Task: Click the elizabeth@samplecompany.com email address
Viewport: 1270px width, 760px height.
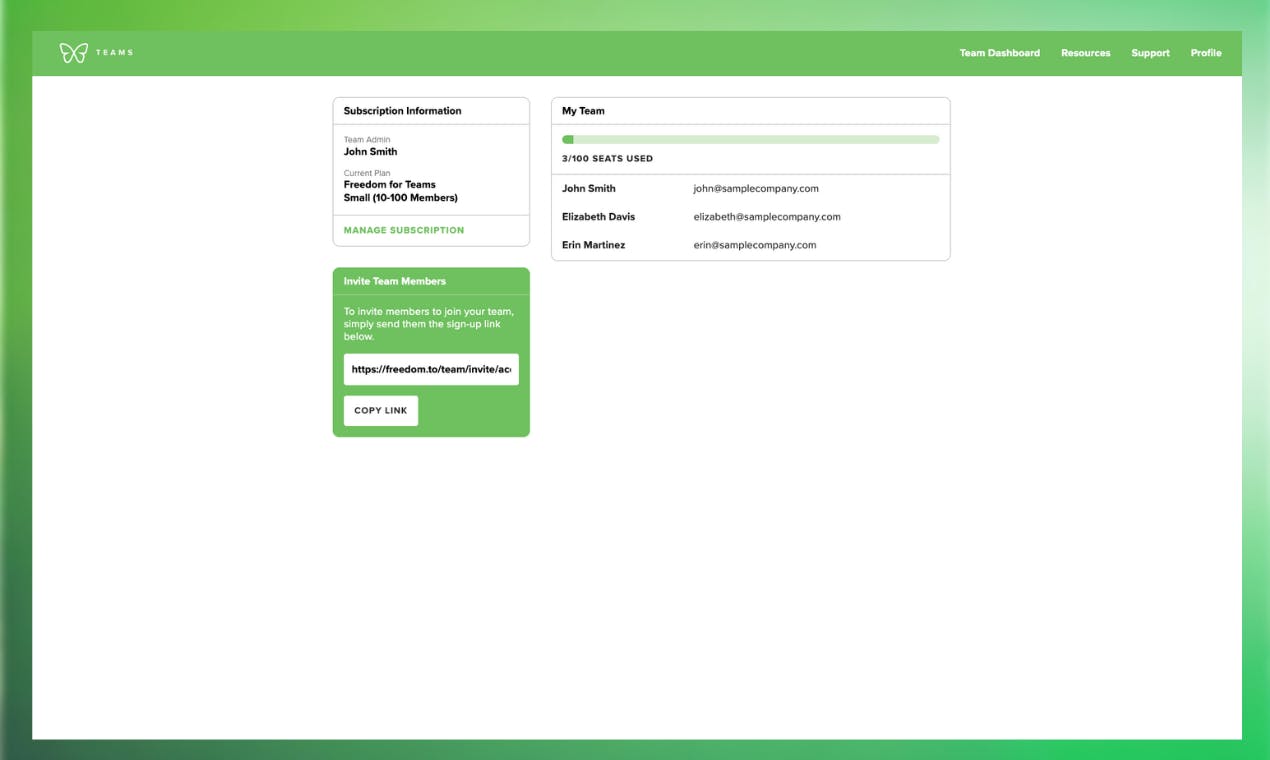Action: [x=767, y=216]
